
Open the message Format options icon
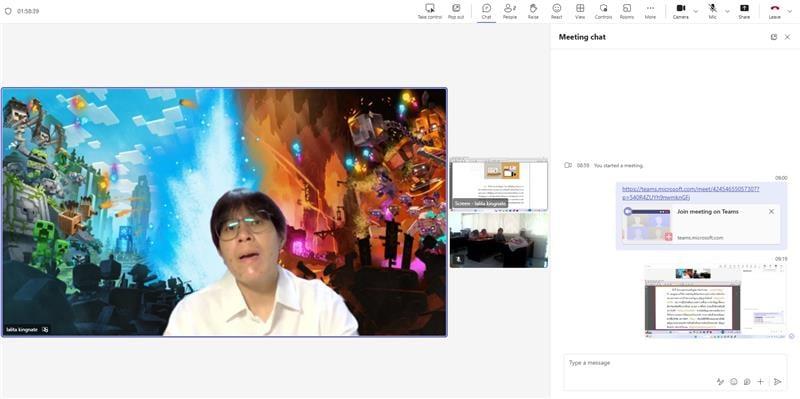click(720, 382)
